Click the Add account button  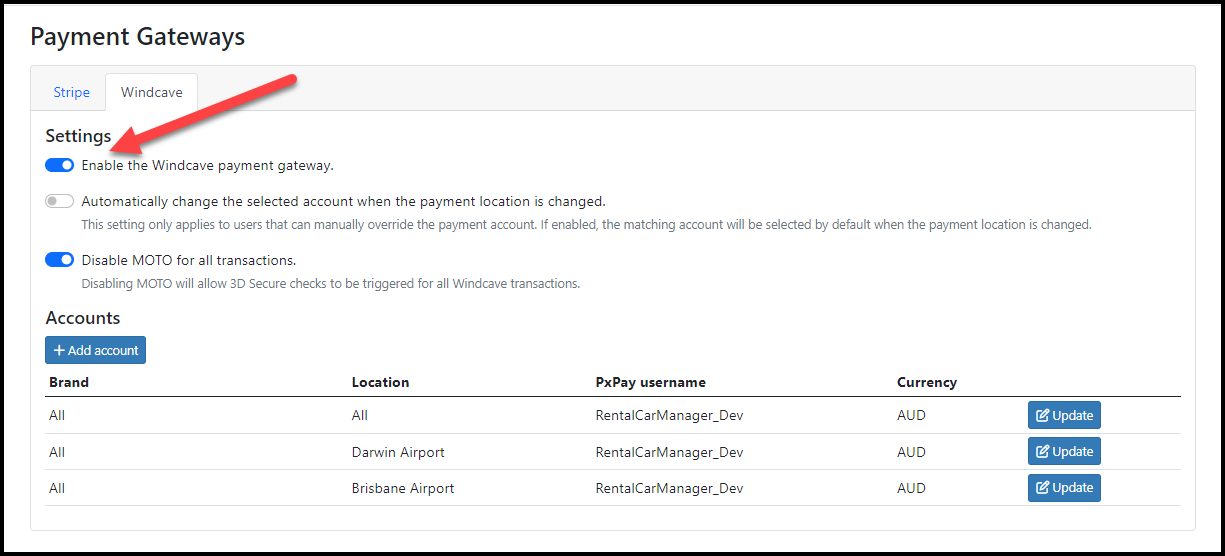pos(95,350)
